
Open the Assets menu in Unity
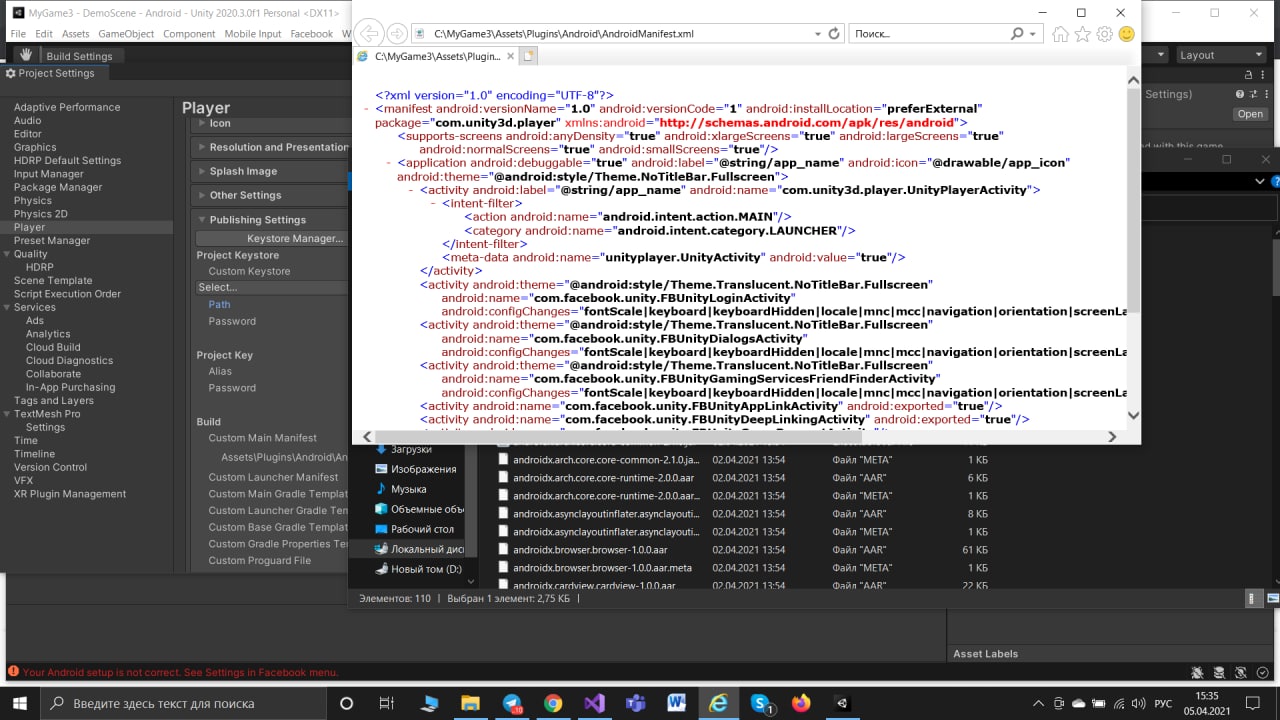75,33
